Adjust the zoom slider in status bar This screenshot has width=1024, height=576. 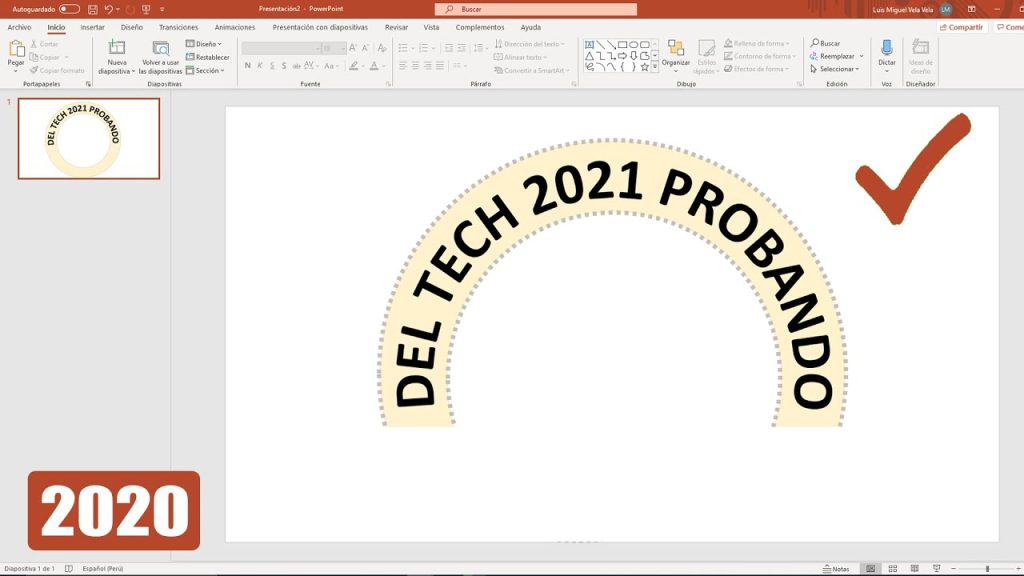pyautogui.click(x=987, y=569)
